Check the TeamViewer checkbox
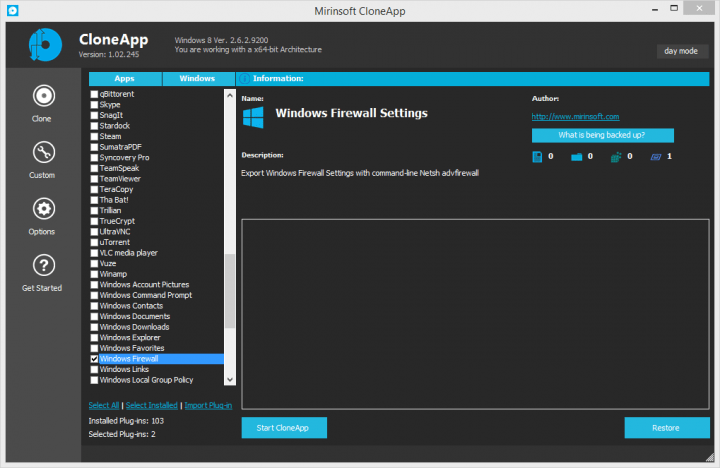 point(94,179)
